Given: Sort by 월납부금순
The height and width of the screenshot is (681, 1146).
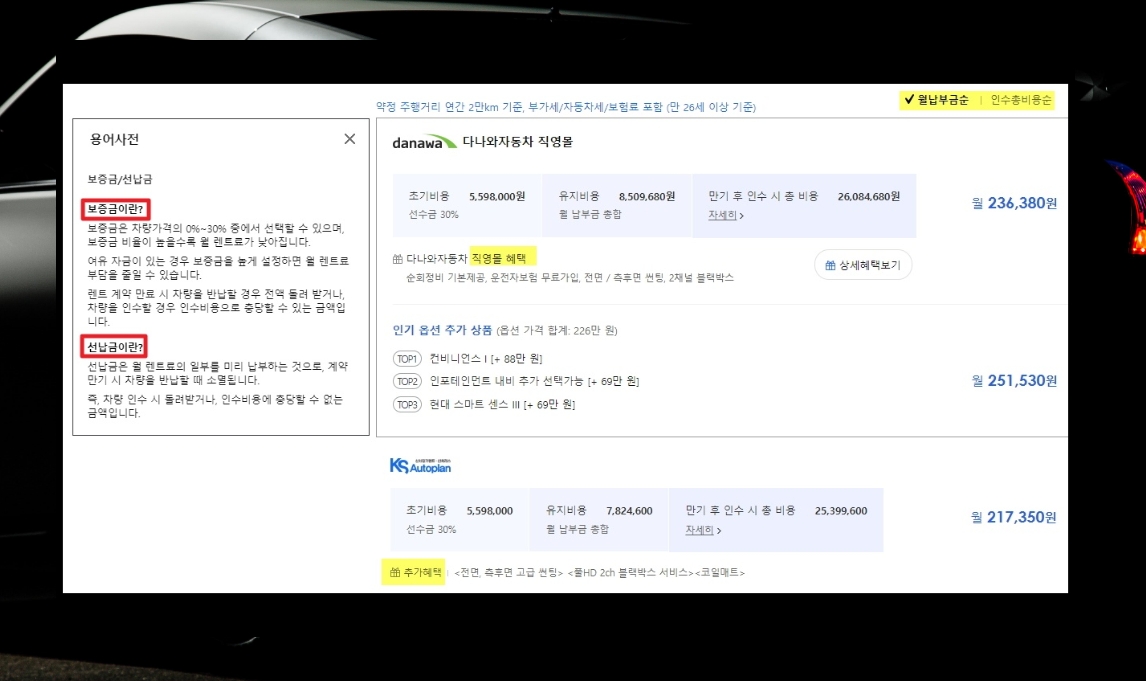Looking at the screenshot, I should [x=936, y=100].
